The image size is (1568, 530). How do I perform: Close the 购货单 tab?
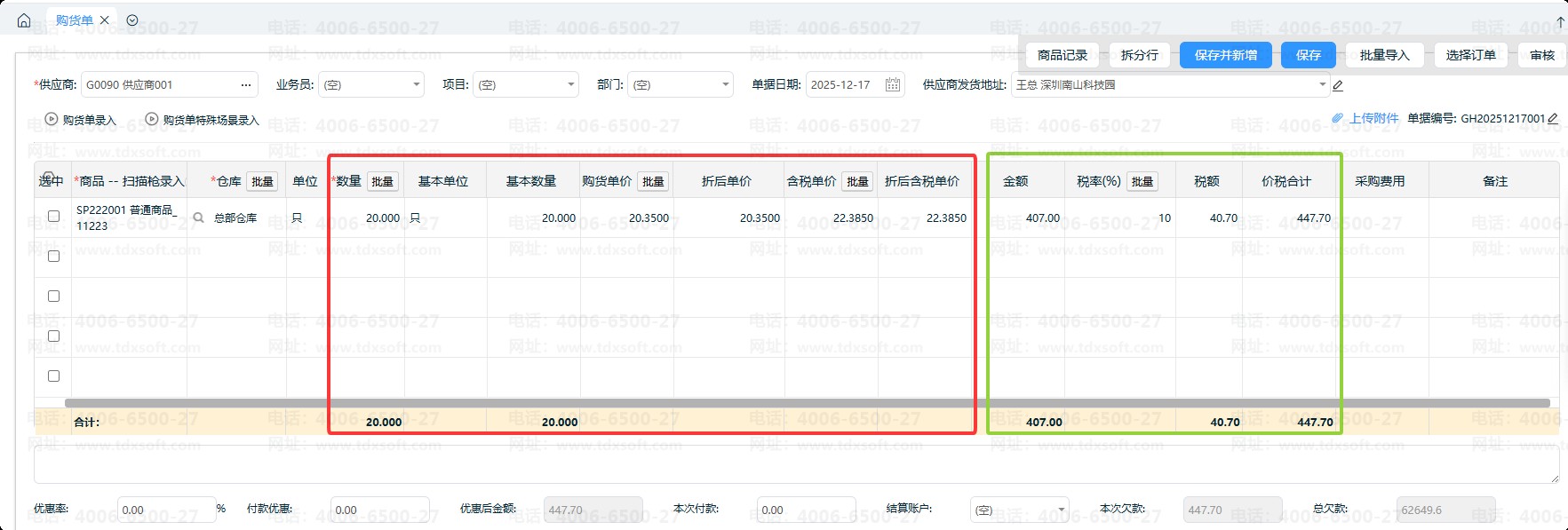pos(105,20)
